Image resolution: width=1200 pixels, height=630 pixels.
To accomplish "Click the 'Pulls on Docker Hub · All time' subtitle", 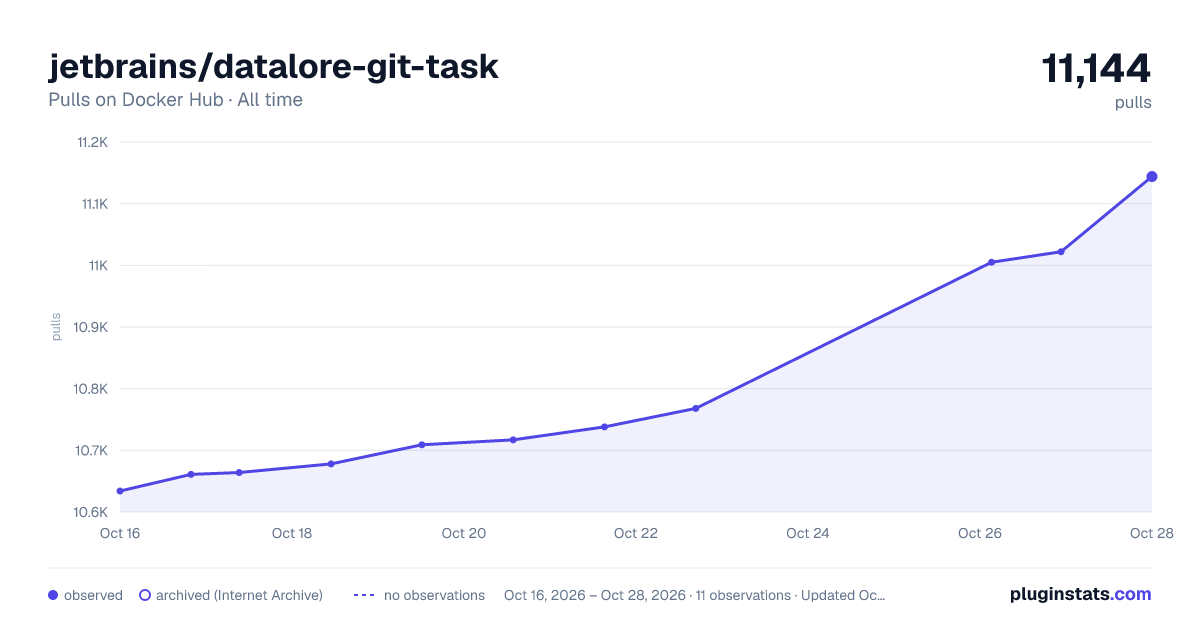I will click(x=175, y=100).
